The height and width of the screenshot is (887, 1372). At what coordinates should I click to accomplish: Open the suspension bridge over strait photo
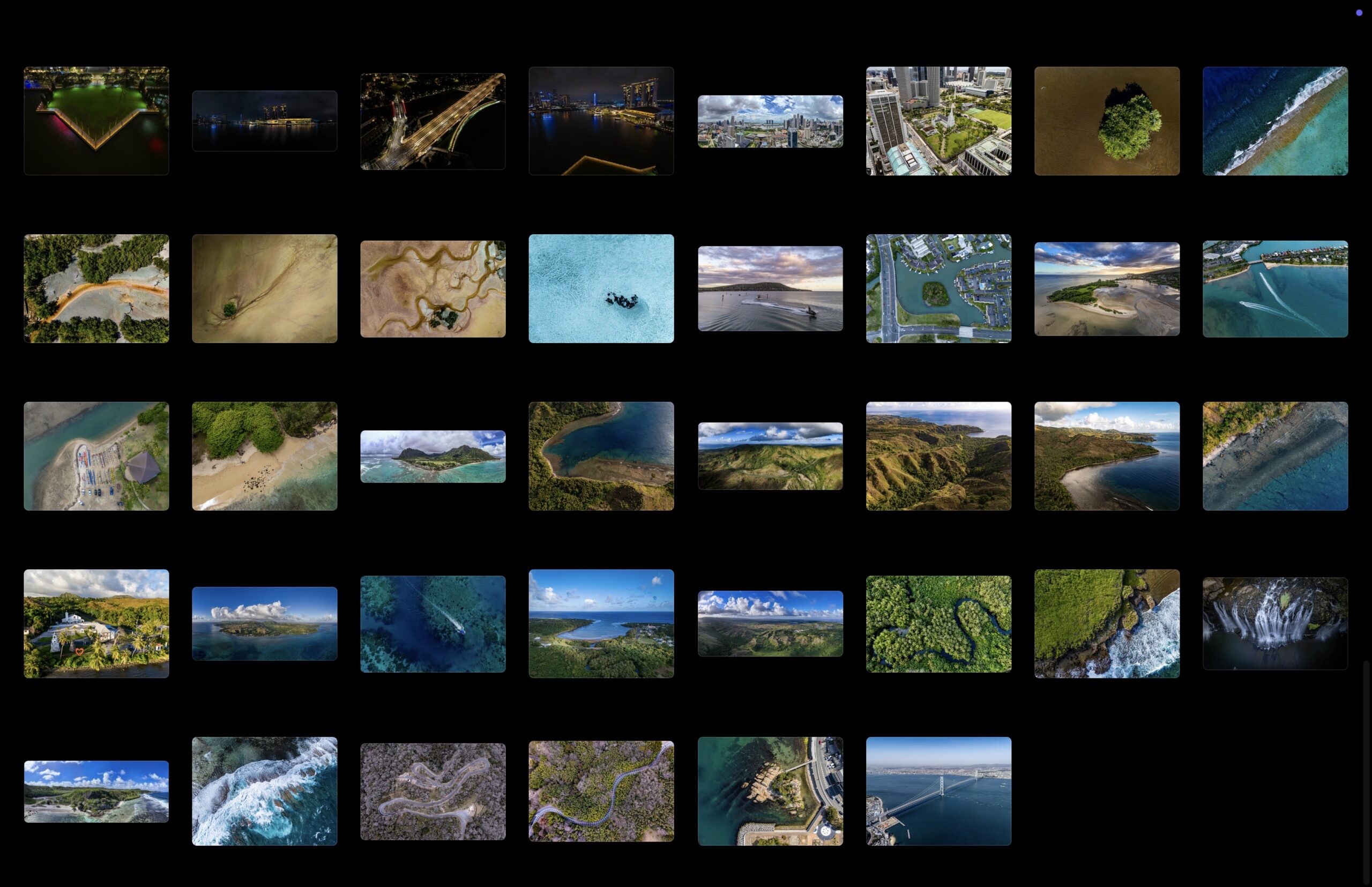pyautogui.click(x=938, y=792)
